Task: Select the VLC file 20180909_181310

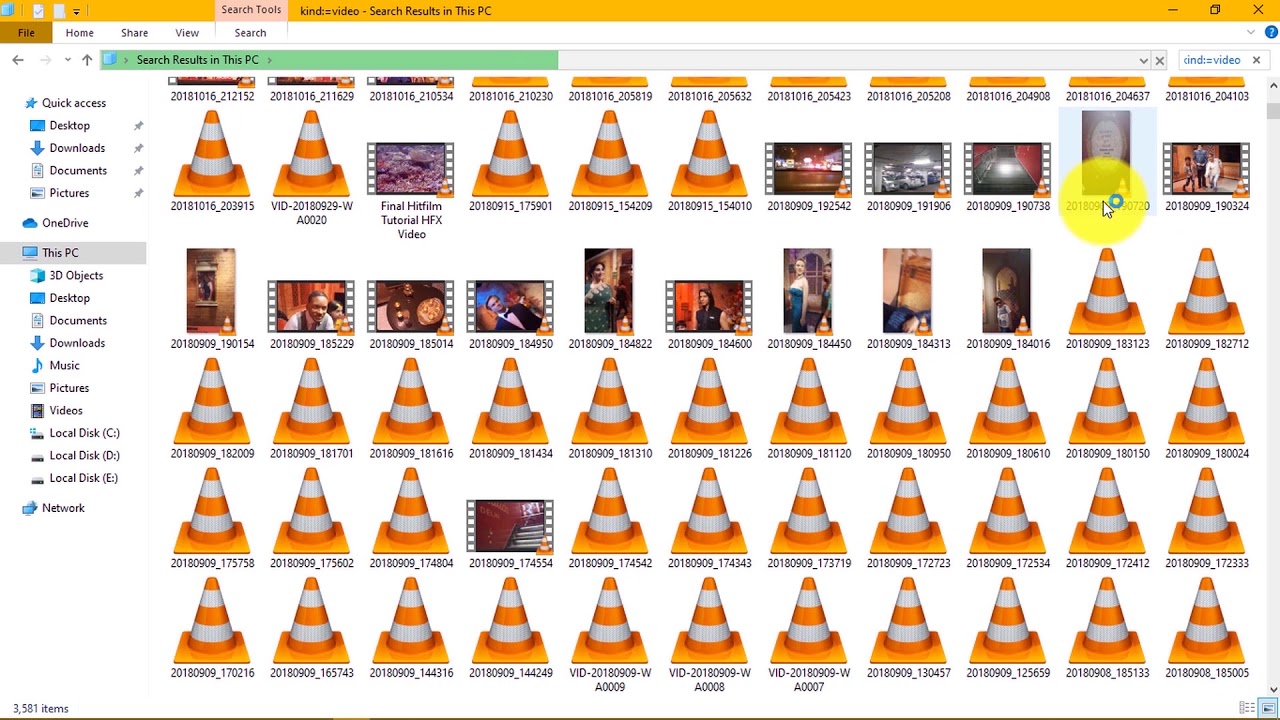Action: (610, 409)
